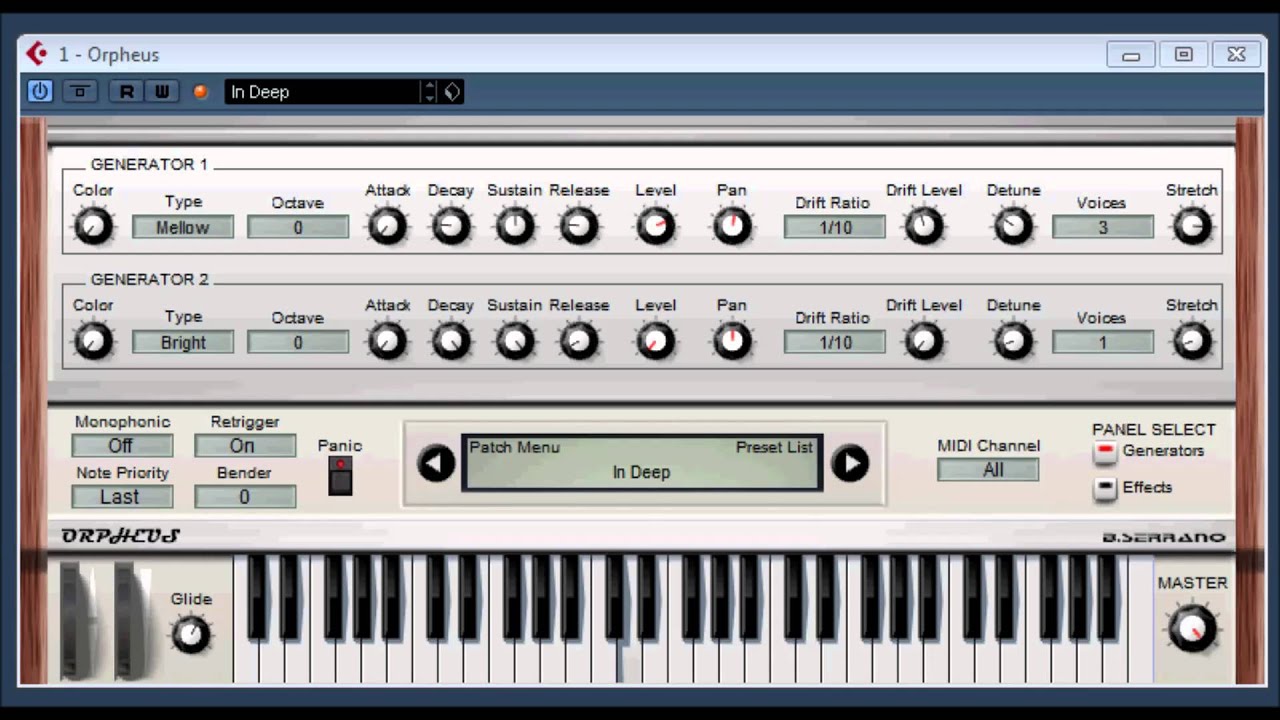Select the Effects panel

[1105, 489]
